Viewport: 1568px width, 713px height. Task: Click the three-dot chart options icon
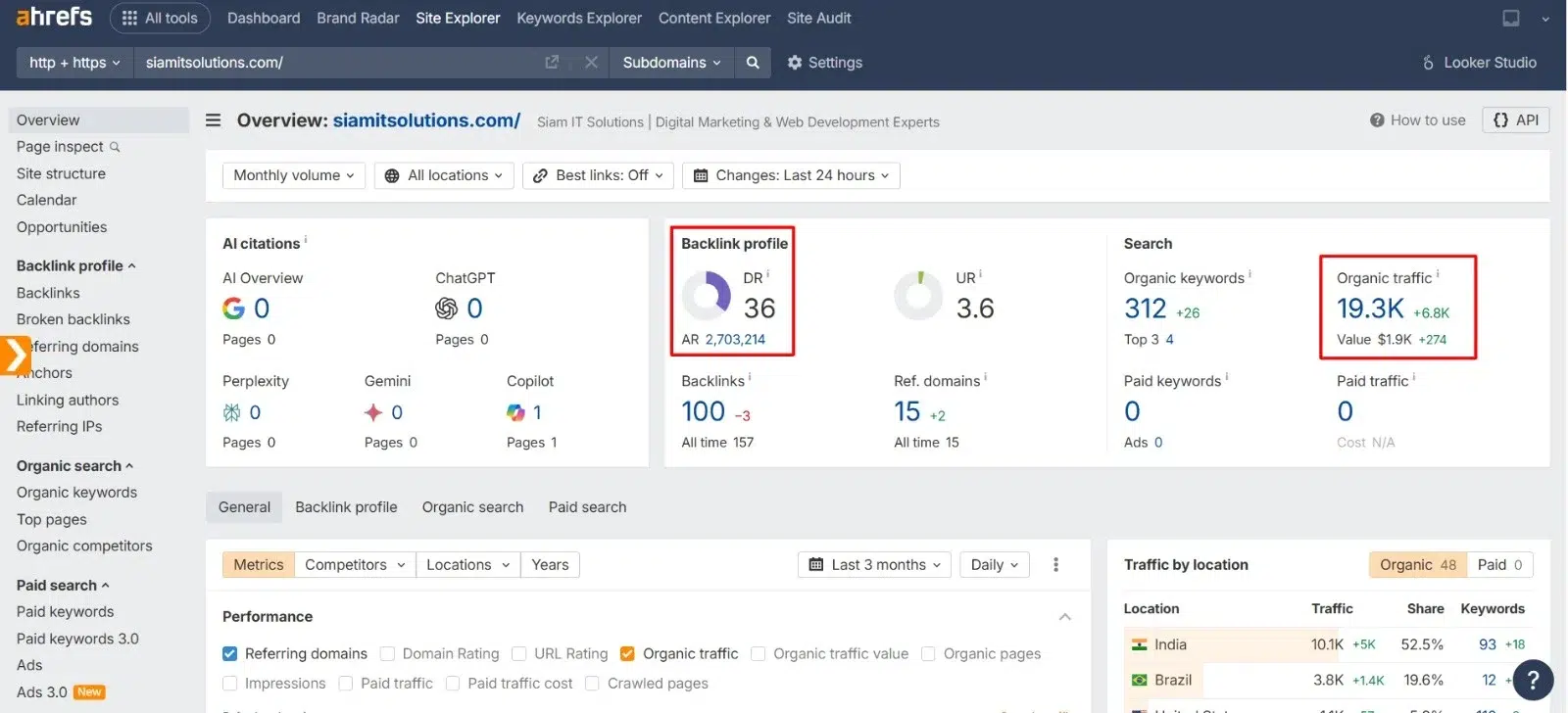tap(1055, 565)
